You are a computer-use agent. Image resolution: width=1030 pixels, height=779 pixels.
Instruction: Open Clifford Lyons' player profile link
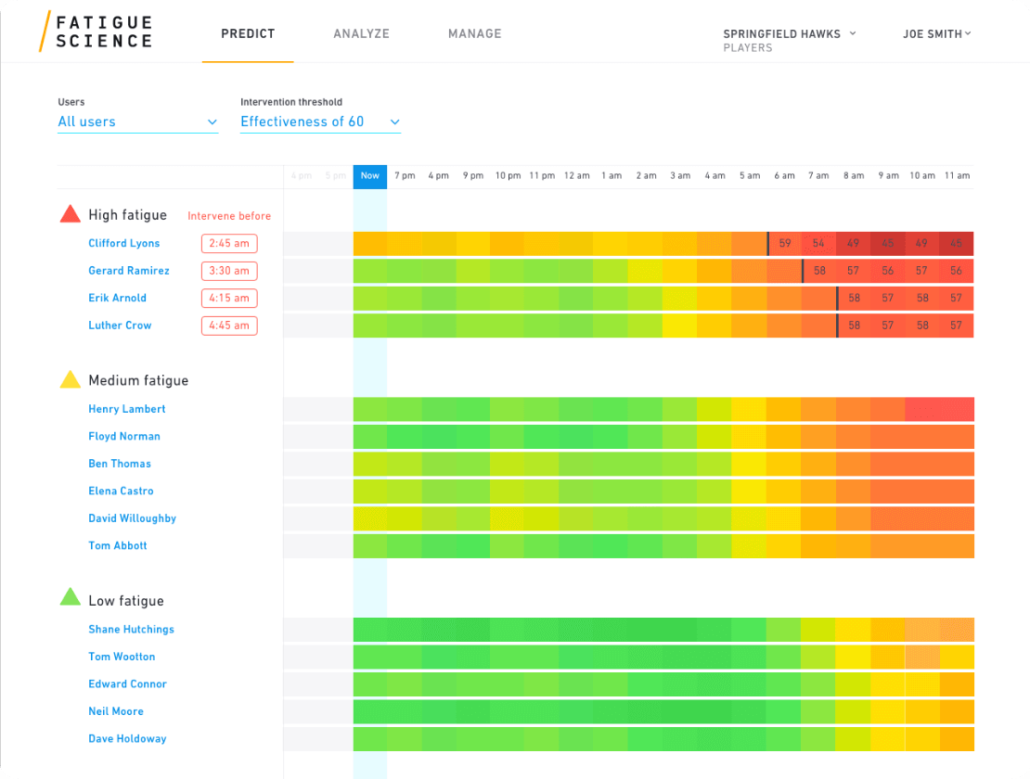123,243
